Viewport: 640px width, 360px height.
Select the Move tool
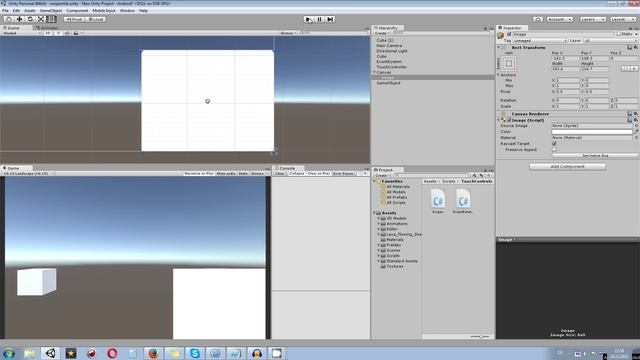click(x=19, y=19)
